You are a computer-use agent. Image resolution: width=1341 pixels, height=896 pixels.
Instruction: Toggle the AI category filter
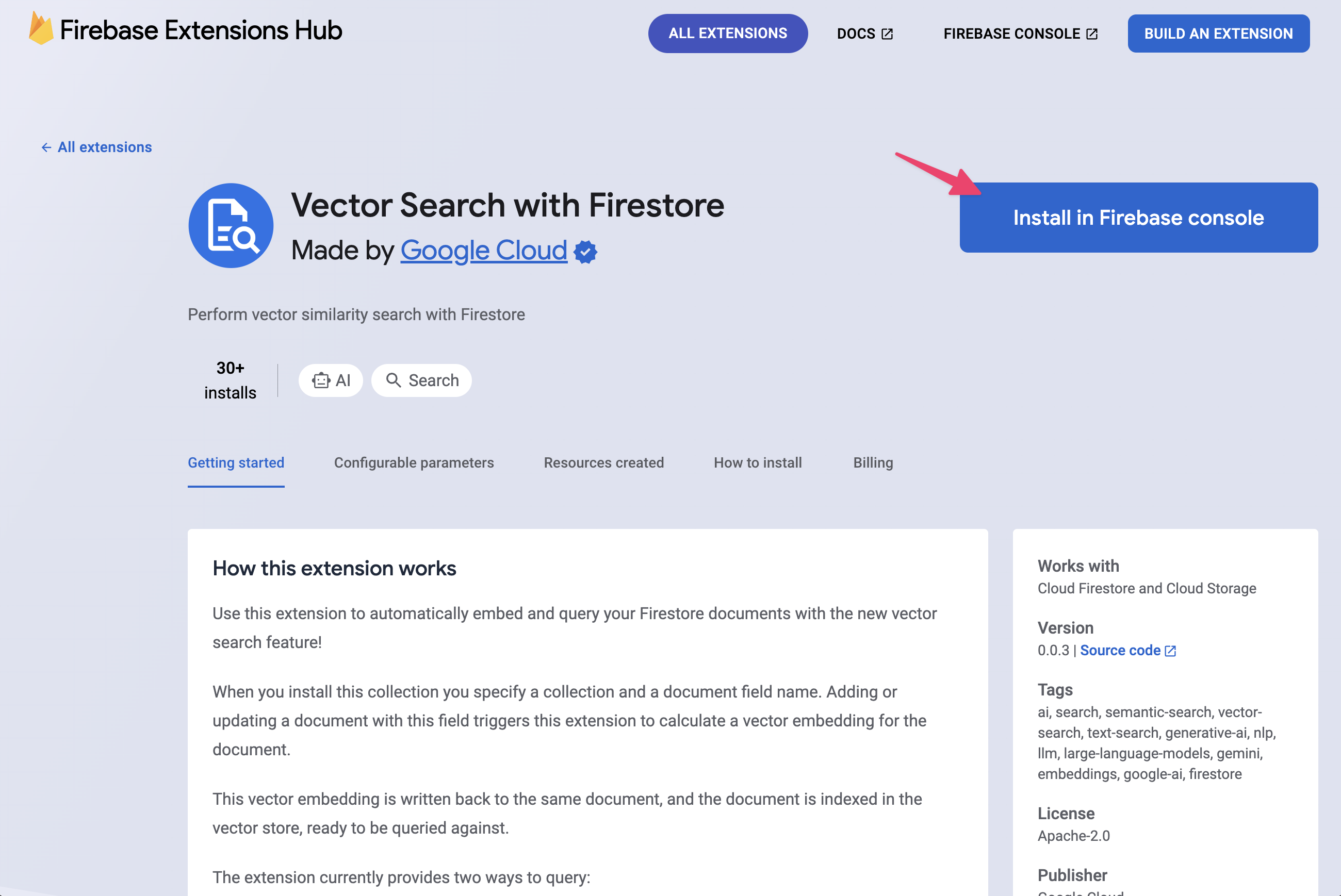[x=330, y=380]
